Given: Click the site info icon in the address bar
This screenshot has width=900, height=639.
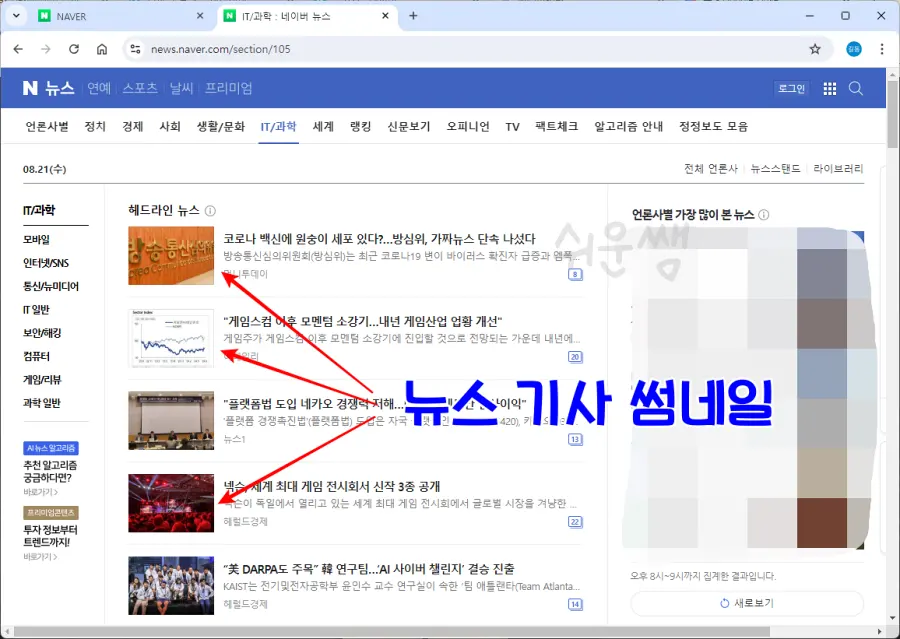Looking at the screenshot, I should click(135, 48).
